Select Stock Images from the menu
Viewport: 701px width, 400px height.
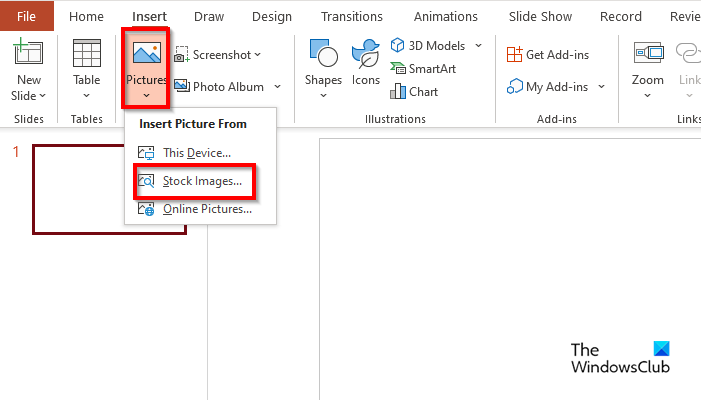201,181
